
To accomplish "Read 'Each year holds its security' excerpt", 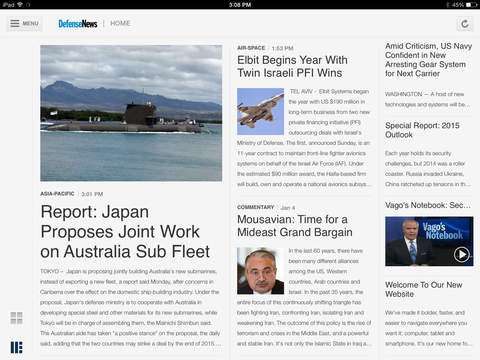I will (x=428, y=169).
